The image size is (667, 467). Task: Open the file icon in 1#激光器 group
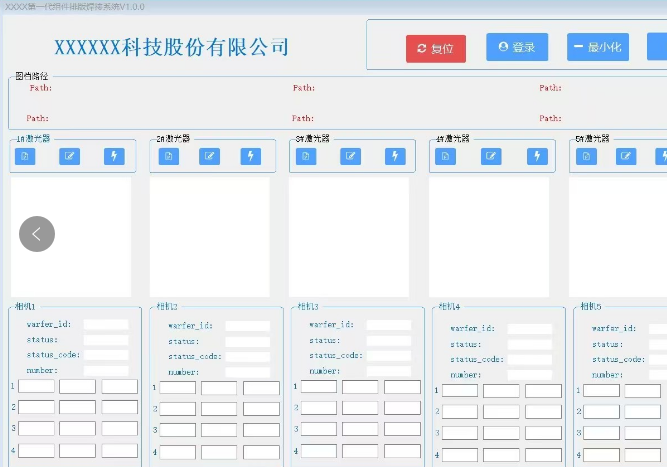point(25,157)
